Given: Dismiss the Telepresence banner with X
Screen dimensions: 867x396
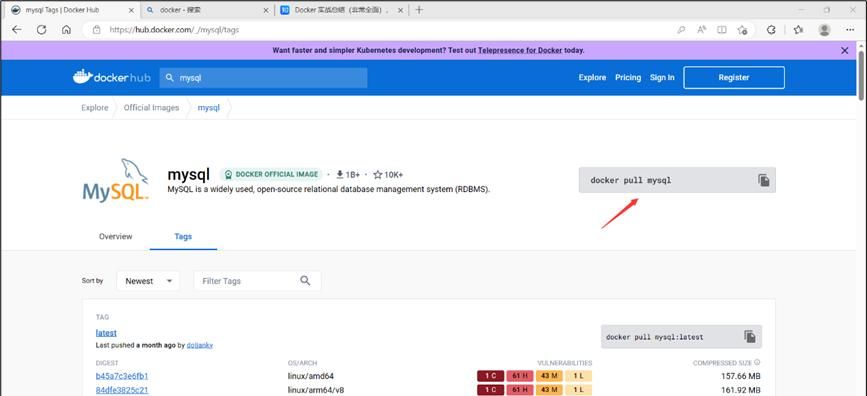Looking at the screenshot, I should tap(844, 50).
